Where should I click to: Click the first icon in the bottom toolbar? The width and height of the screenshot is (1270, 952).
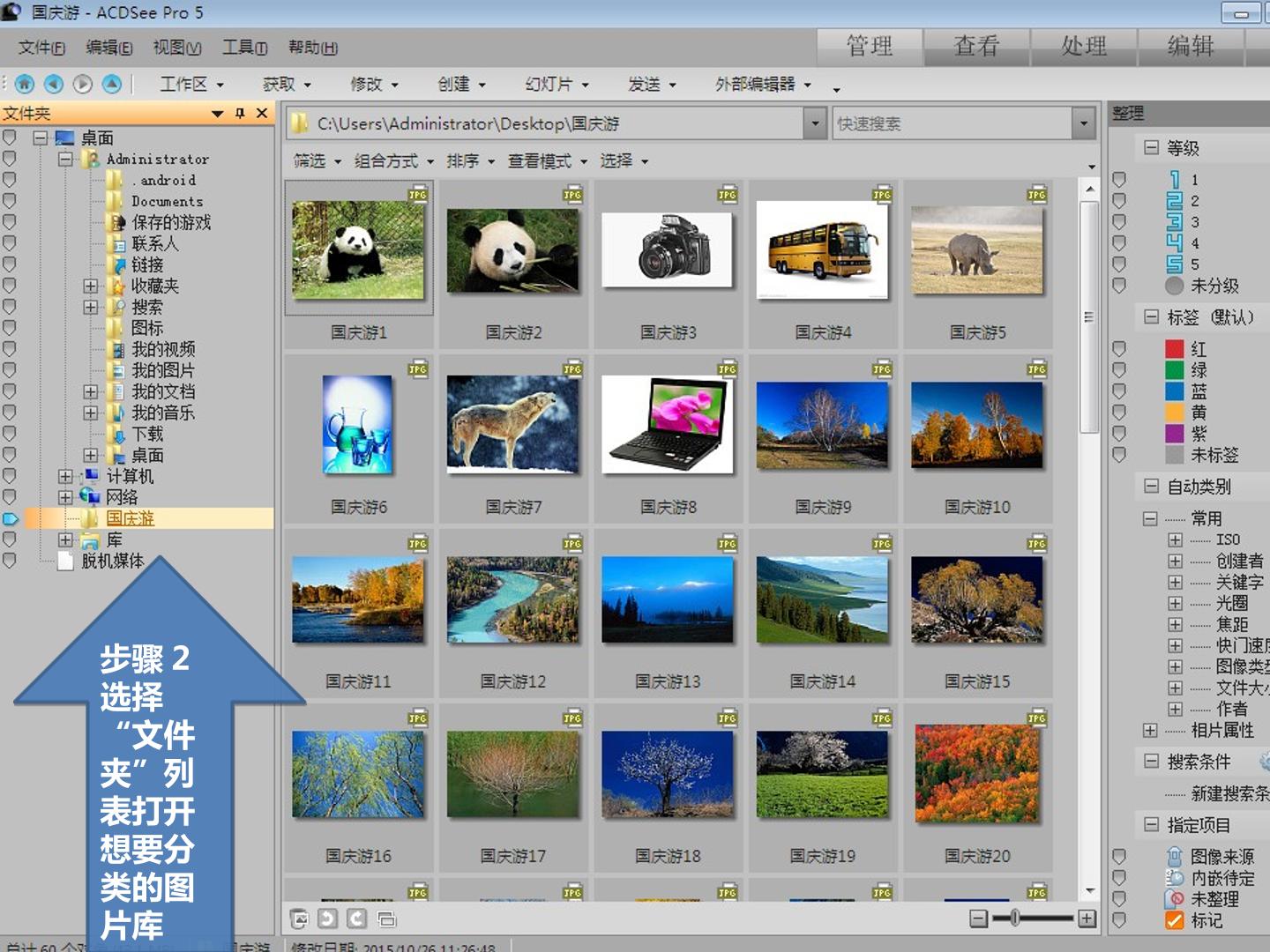tap(299, 919)
